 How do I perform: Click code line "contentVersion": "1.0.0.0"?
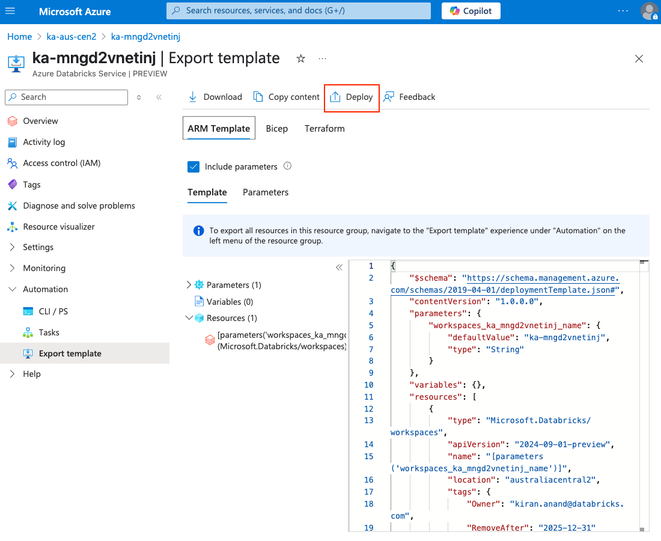(x=476, y=301)
